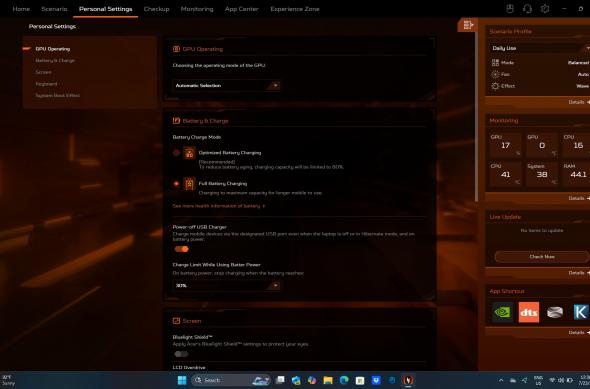This screenshot has width=590, height=389.
Task: Click the Check Now update button
Action: coord(541,257)
